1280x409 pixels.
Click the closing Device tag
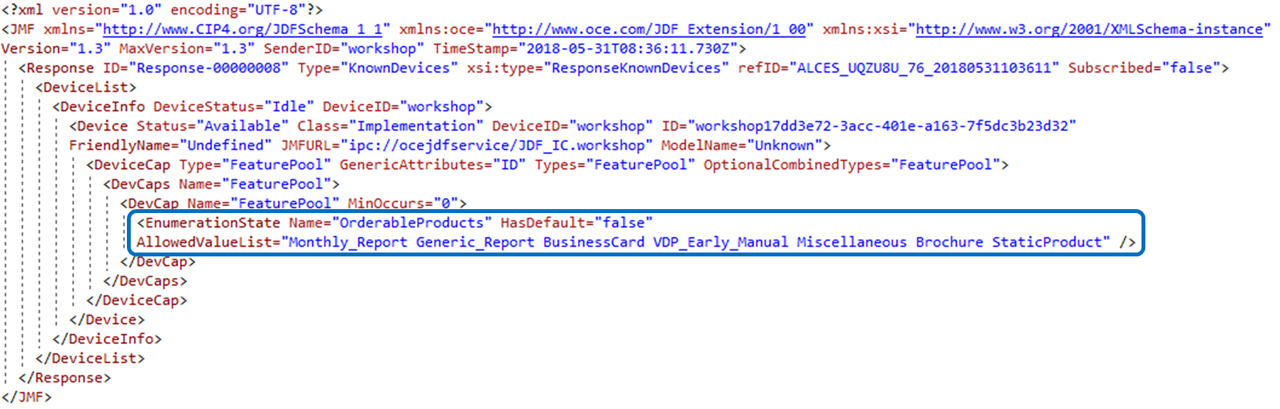105,320
